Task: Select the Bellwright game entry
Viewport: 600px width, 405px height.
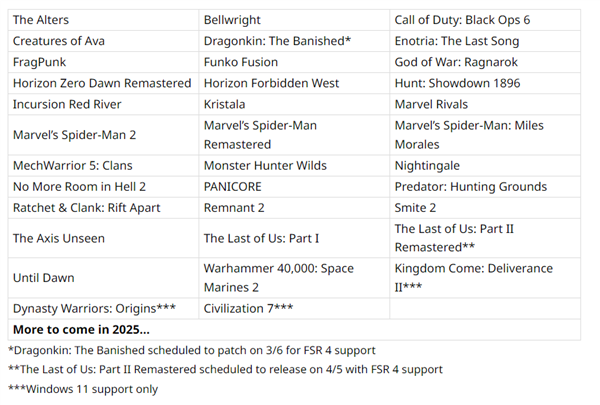Action: 232,20
